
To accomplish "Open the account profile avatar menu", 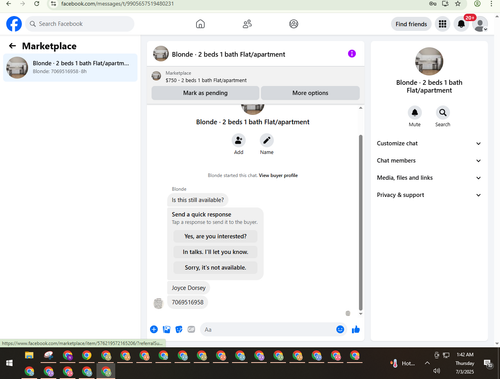I will (480, 25).
